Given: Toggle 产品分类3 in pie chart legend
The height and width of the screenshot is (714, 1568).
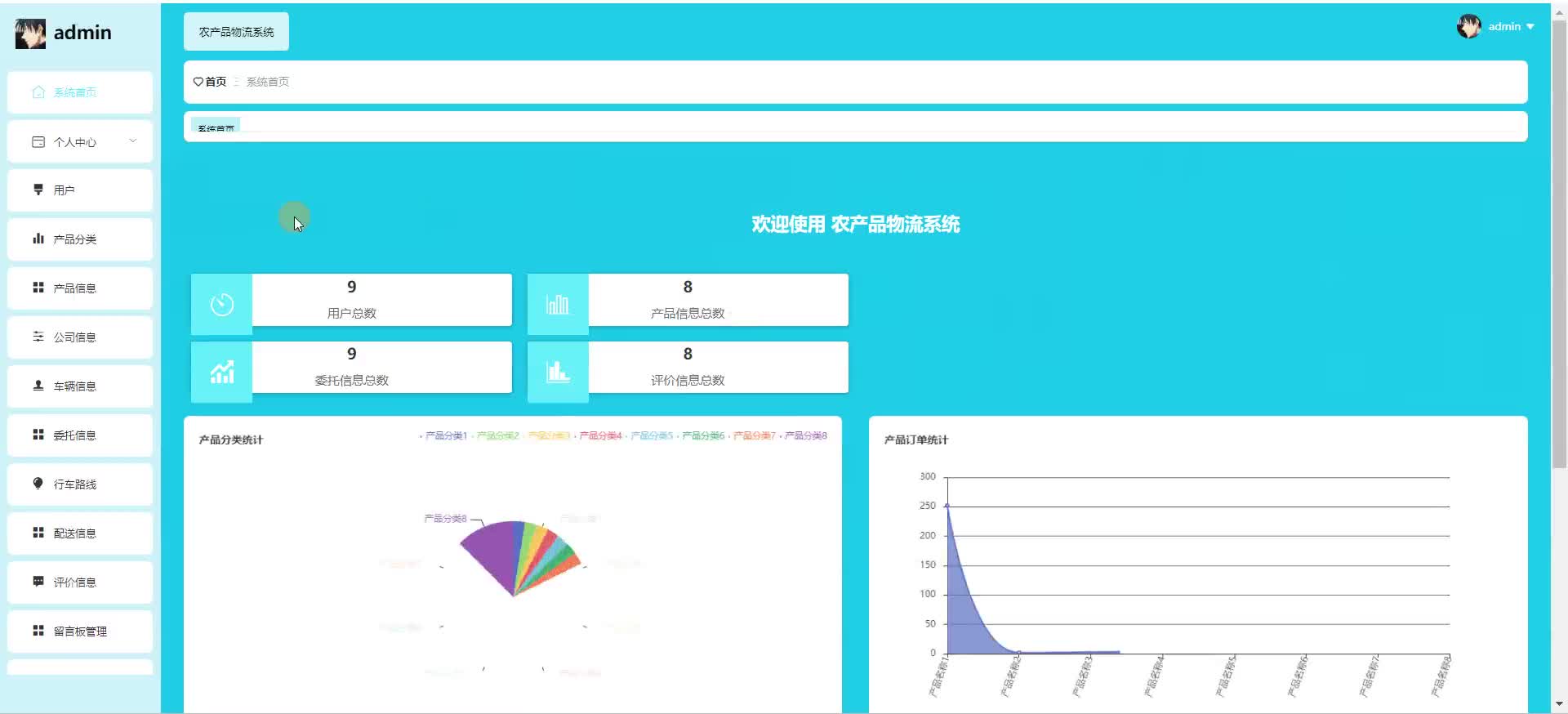Looking at the screenshot, I should (x=546, y=436).
